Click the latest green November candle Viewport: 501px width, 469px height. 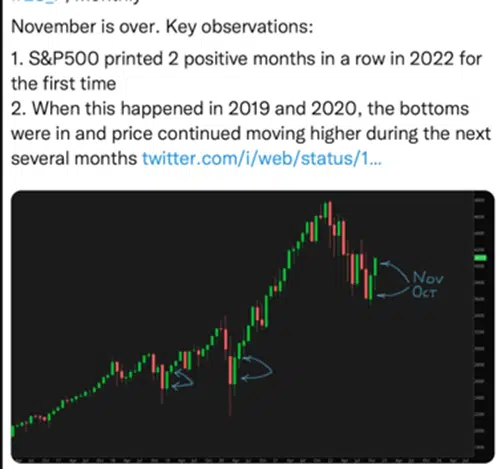[375, 267]
